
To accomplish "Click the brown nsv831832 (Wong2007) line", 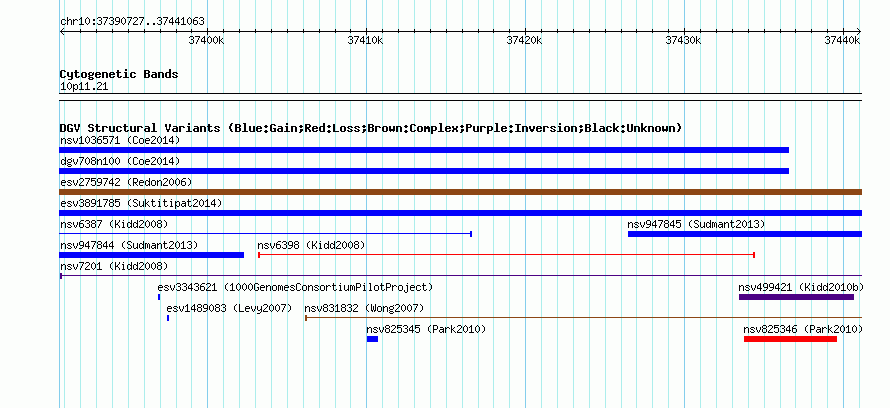I will click(x=583, y=318).
